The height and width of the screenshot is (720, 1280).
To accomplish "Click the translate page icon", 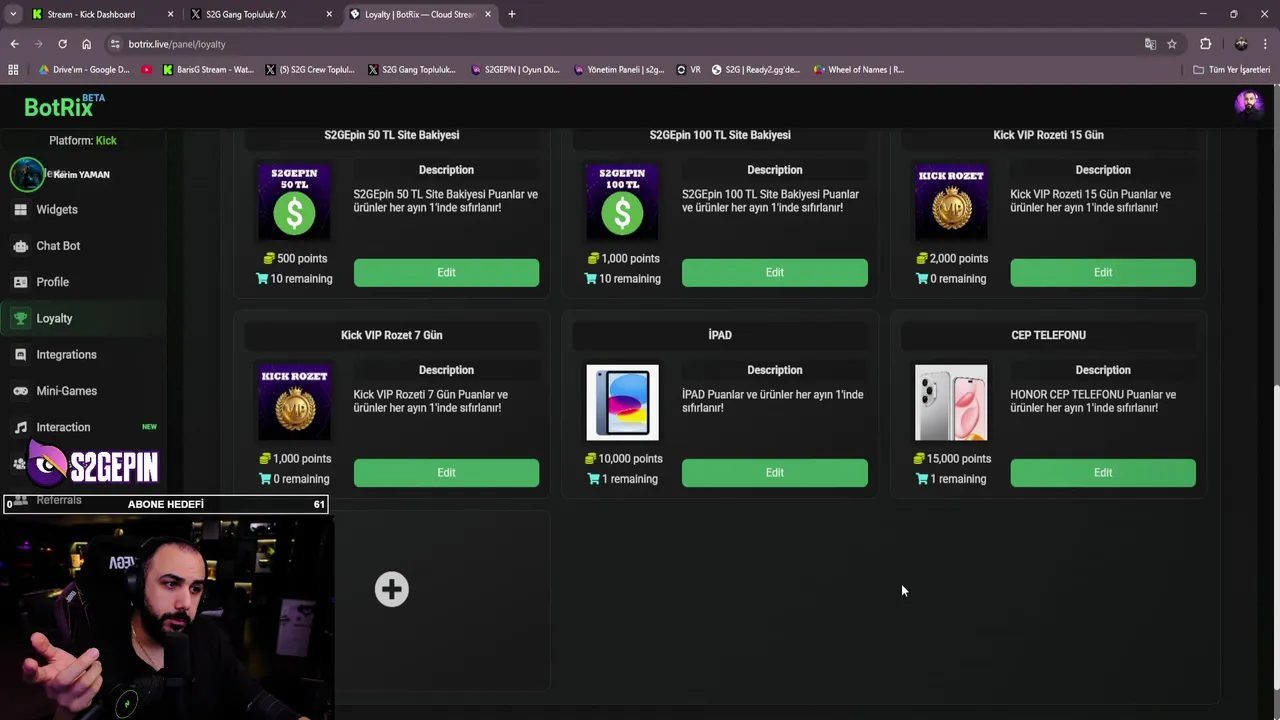I will pyautogui.click(x=1150, y=44).
